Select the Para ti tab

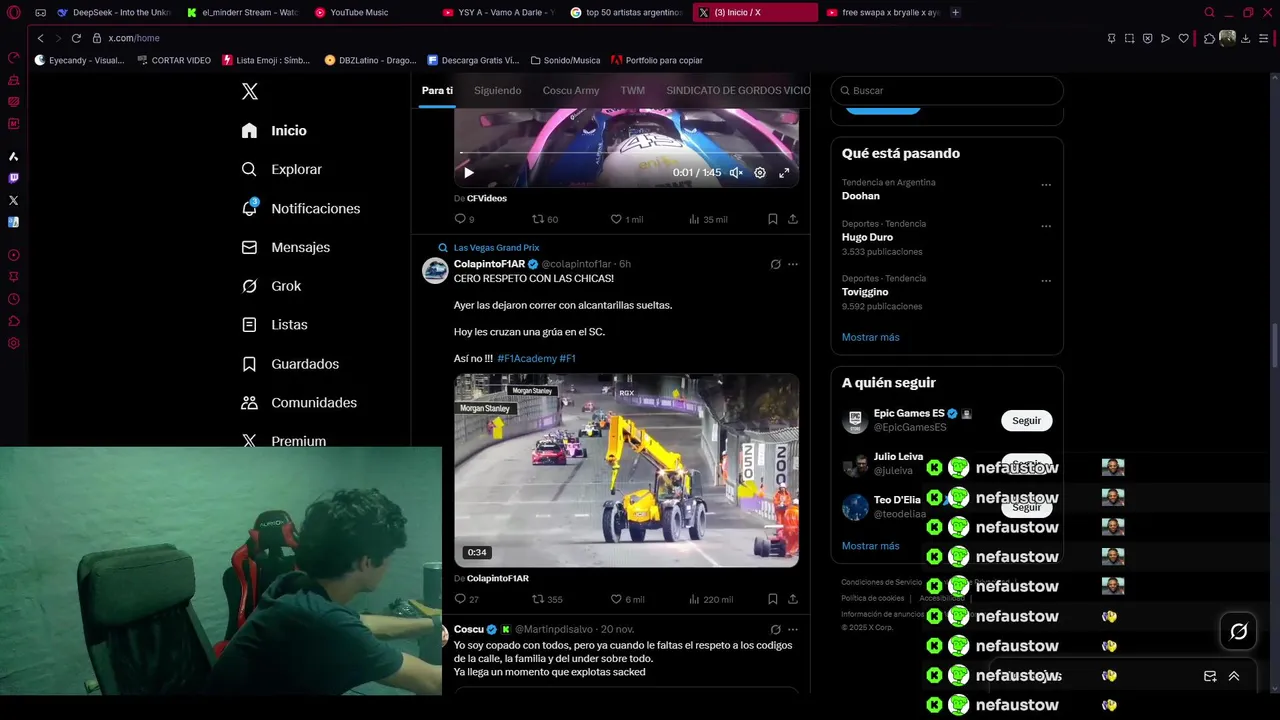(437, 90)
